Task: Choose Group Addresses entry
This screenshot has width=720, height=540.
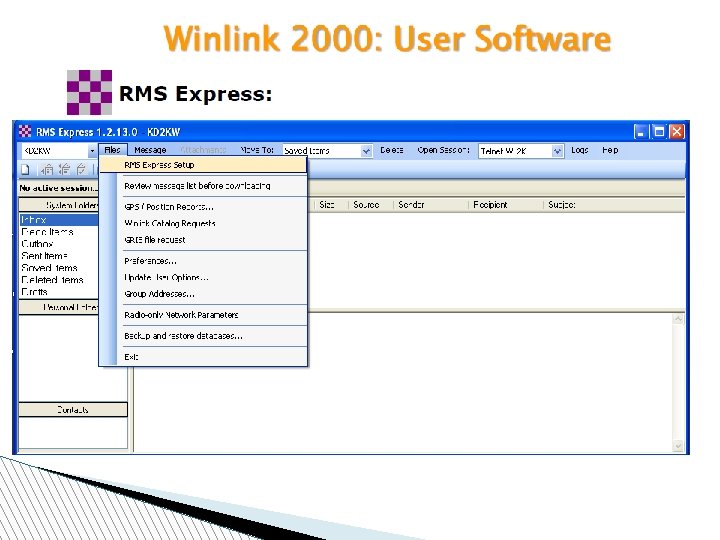Action: pos(203,294)
